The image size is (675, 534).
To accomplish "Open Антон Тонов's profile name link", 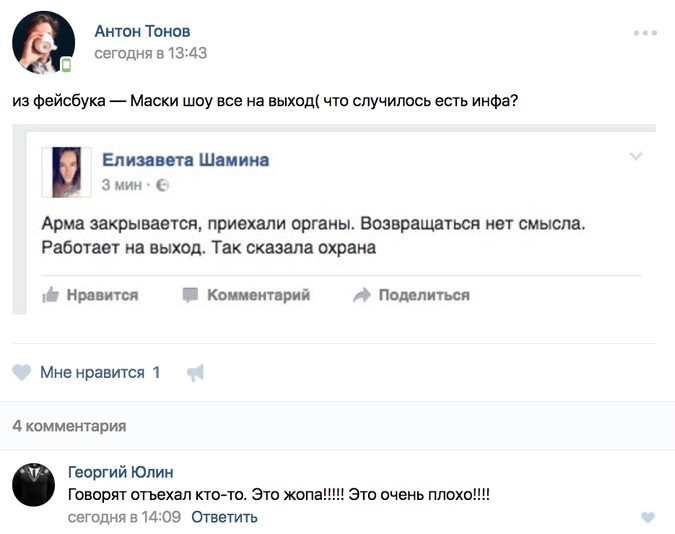I will click(142, 32).
